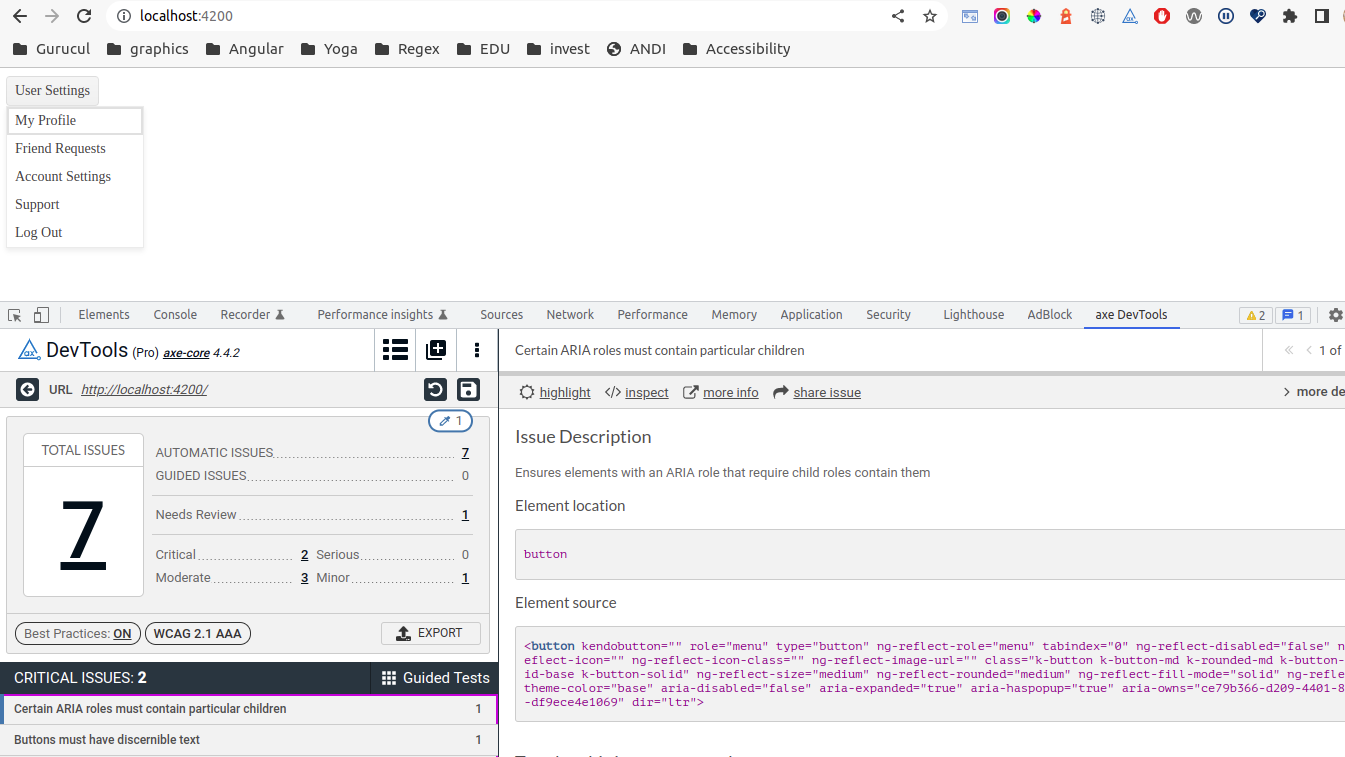Screen dimensions: 1345x757
Task: Select the list view icon in axe DevTools
Action: [x=395, y=350]
